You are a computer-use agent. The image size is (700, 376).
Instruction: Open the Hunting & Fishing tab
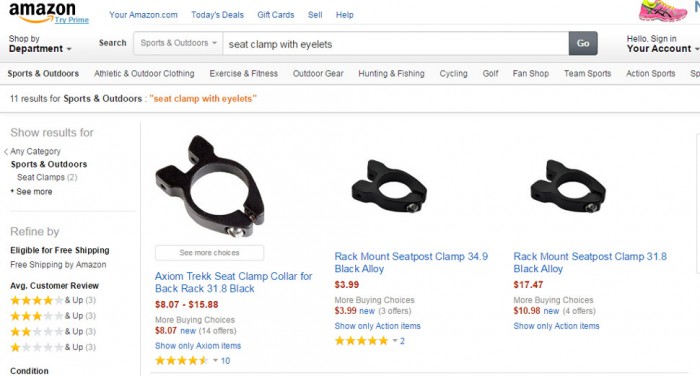coord(391,74)
